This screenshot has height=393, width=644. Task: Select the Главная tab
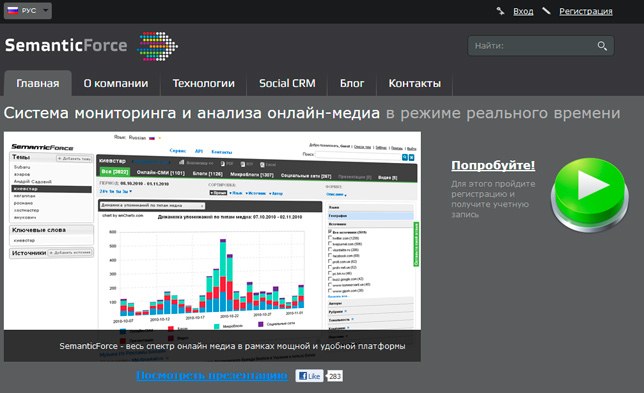38,83
